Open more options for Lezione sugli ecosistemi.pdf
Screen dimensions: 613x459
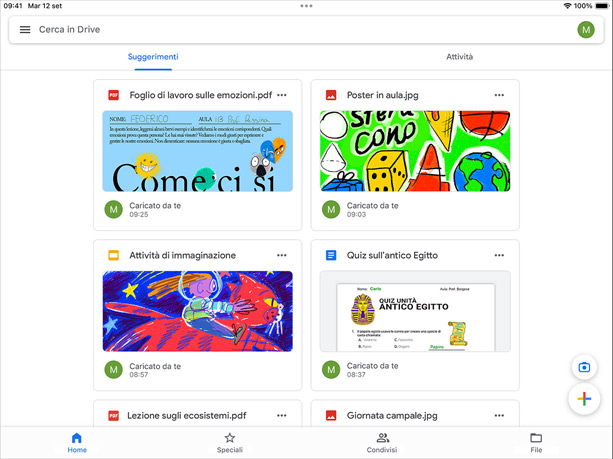pyautogui.click(x=282, y=415)
